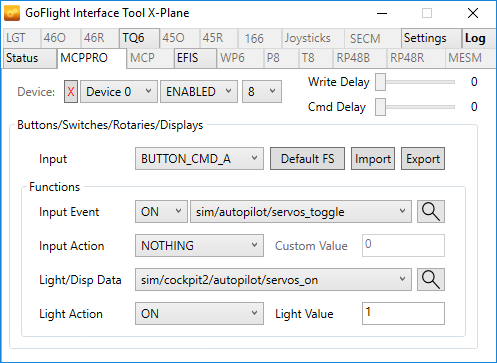This screenshot has width=497, height=363.
Task: Open the Device 0 dropdown
Action: pos(119,91)
